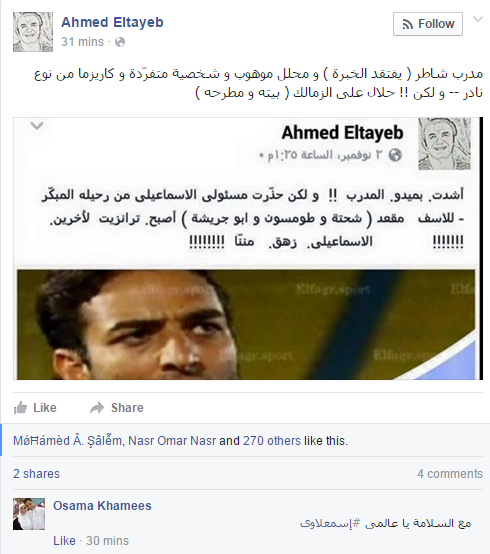The height and width of the screenshot is (554, 490).
Task: Click the thumbs-up Like icon under post
Action: click(x=20, y=408)
